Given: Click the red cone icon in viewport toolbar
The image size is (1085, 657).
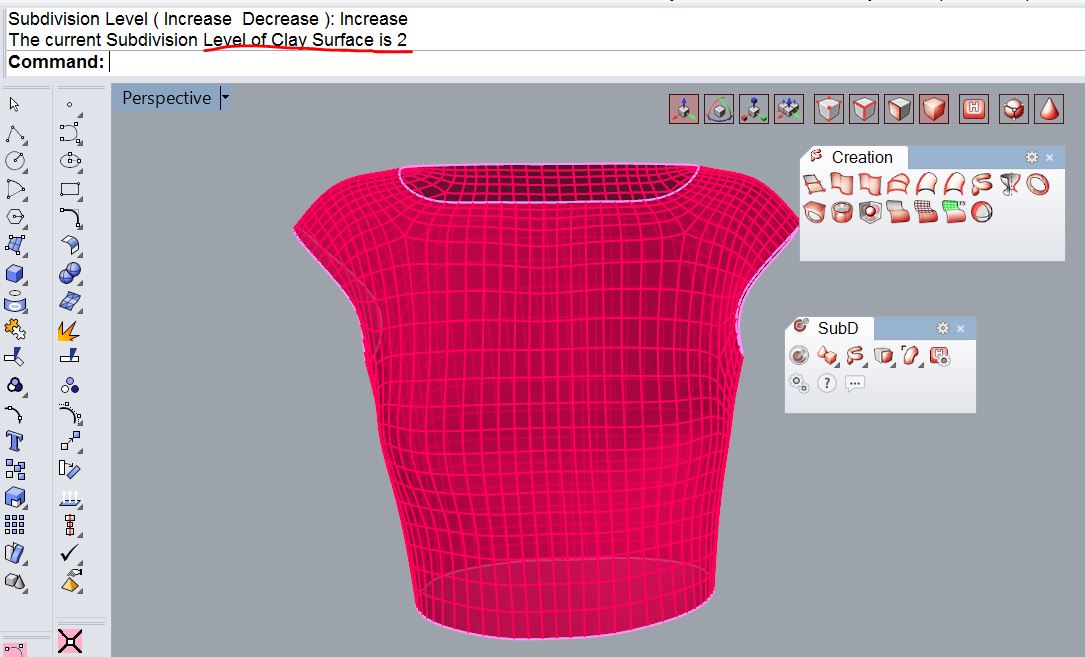Looking at the screenshot, I should (1049, 109).
